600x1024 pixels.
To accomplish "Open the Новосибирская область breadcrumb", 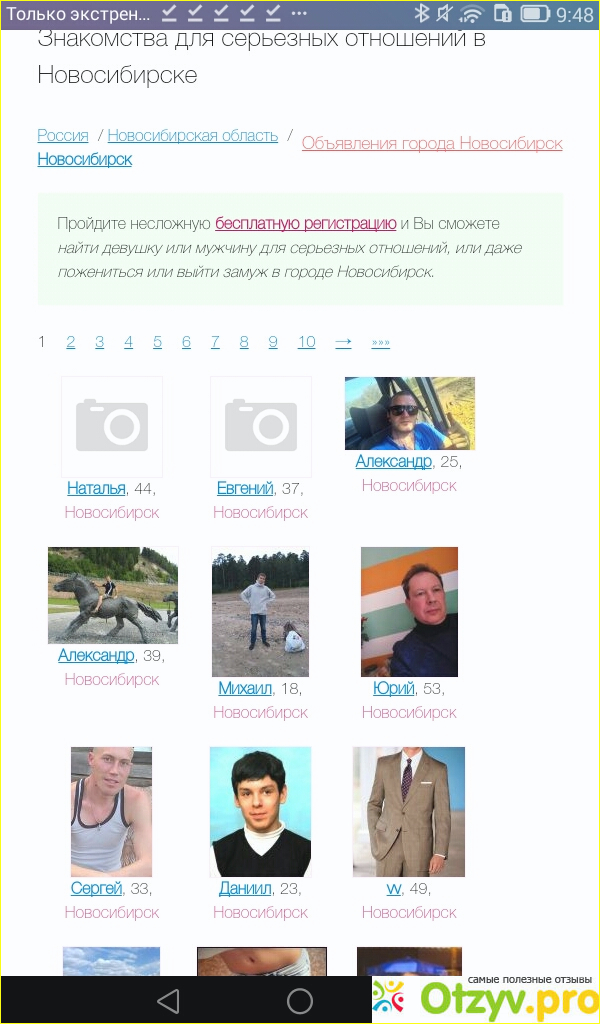I will (x=193, y=135).
